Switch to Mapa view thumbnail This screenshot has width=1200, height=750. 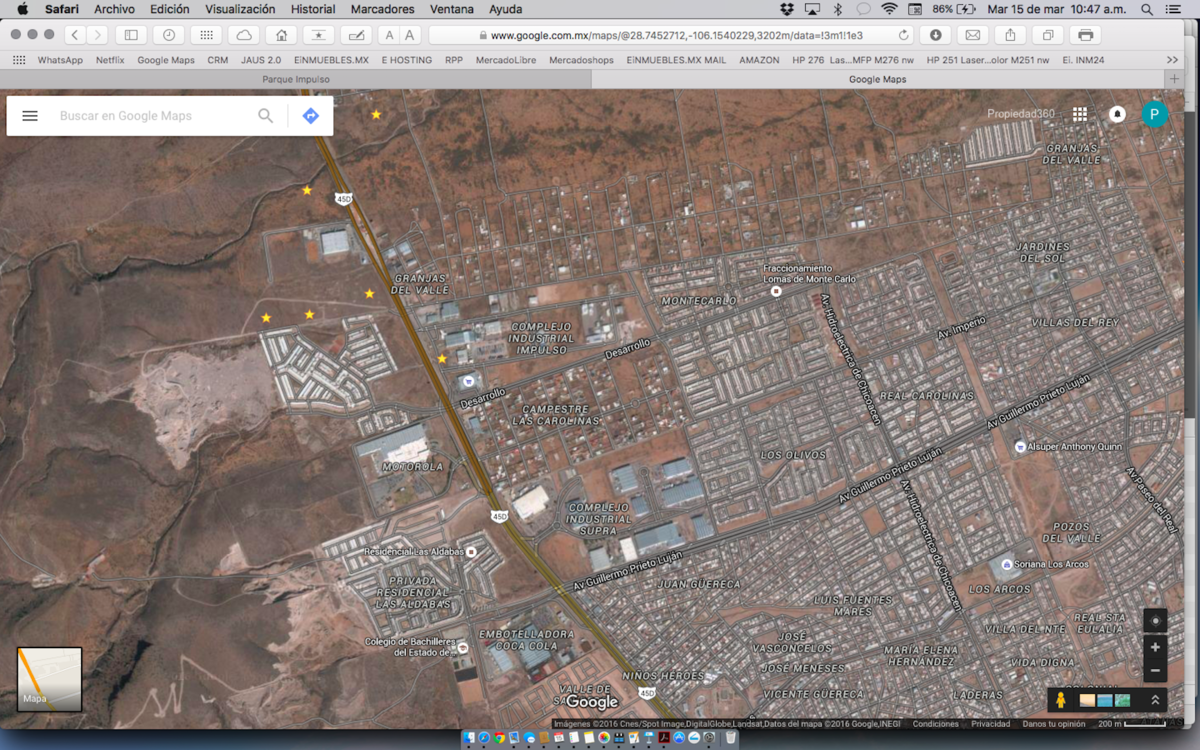pos(49,679)
